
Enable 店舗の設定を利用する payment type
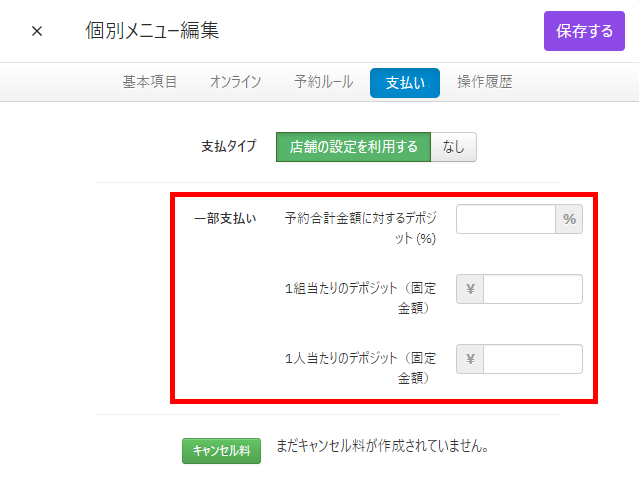(x=353, y=147)
